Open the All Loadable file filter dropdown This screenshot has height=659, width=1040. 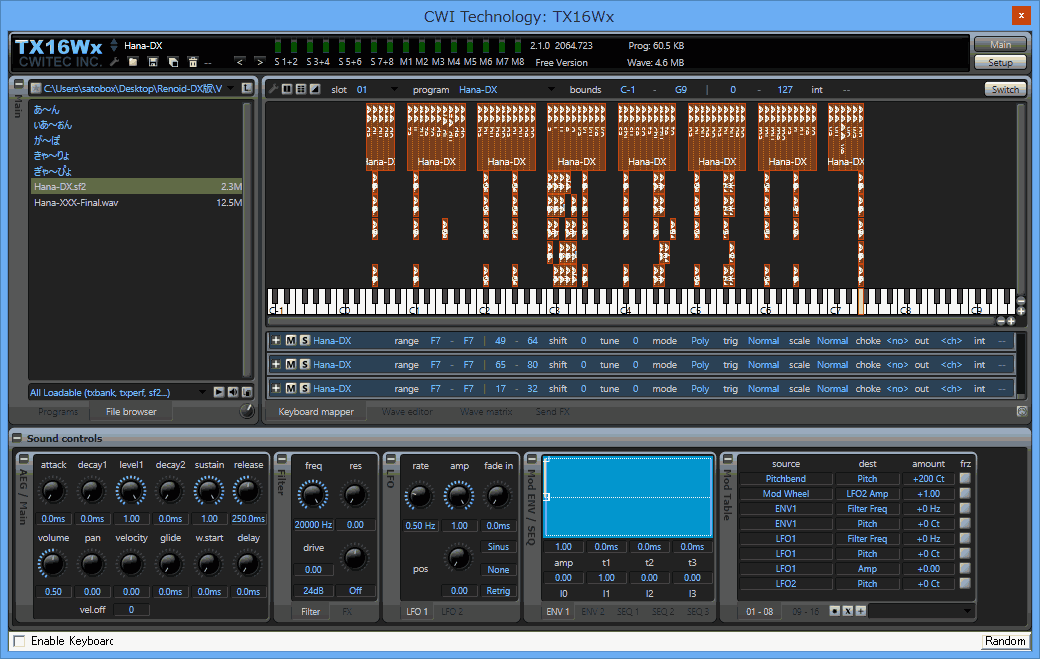click(x=202, y=392)
